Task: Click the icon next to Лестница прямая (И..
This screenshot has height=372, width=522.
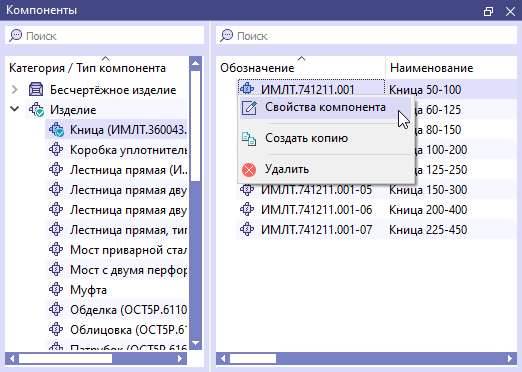Action: click(56, 169)
